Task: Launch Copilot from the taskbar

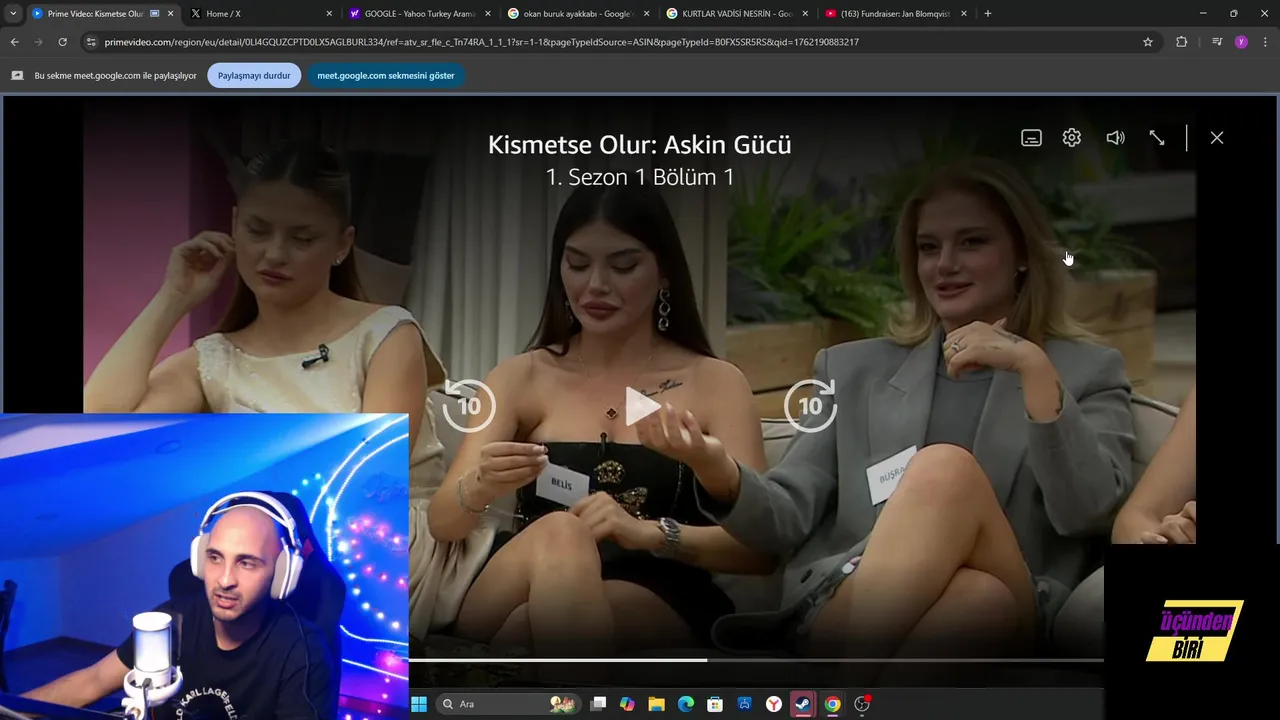Action: pyautogui.click(x=627, y=704)
